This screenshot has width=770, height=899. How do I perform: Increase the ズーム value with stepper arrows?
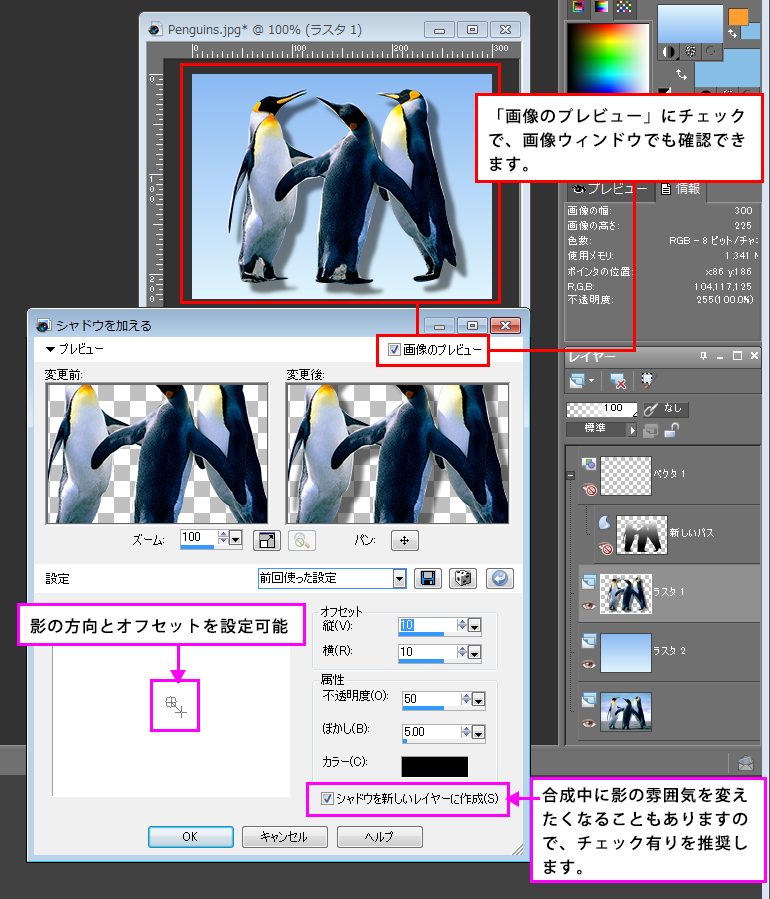(222, 534)
